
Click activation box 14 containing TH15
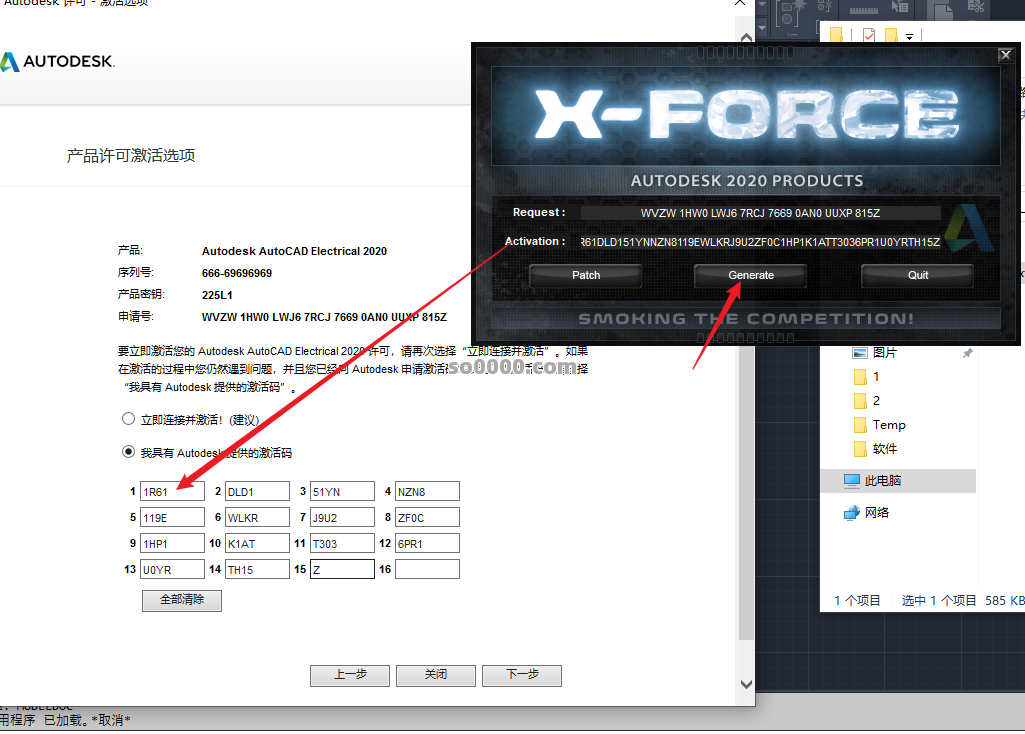(x=258, y=569)
